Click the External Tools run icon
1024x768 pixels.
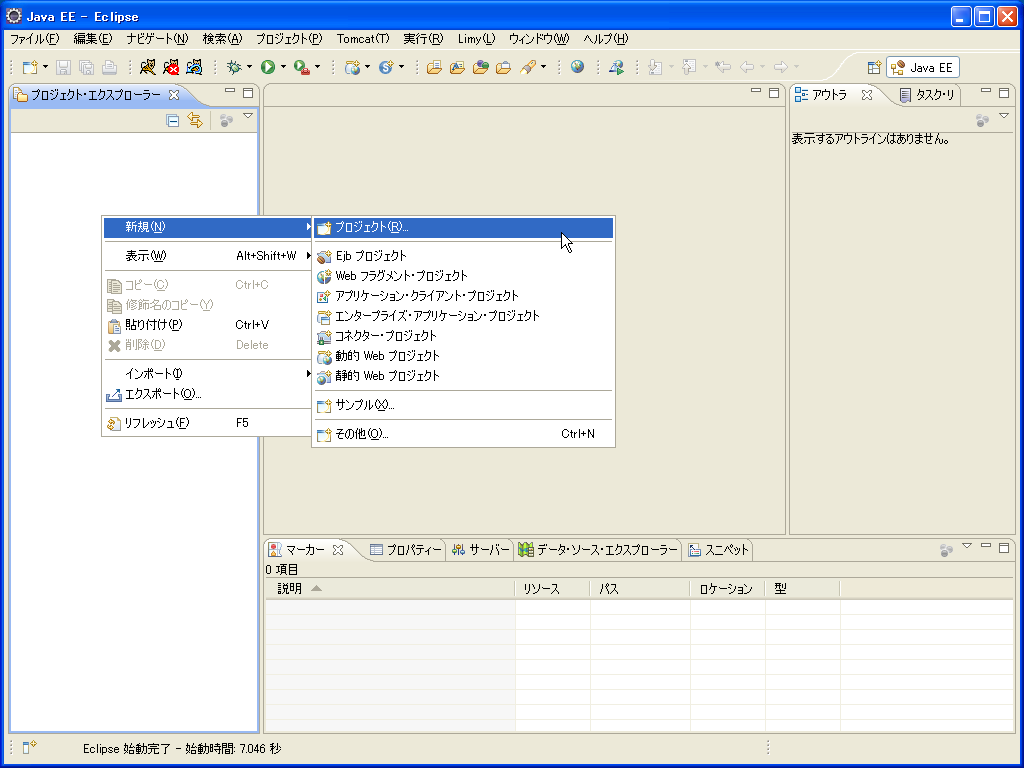(301, 67)
